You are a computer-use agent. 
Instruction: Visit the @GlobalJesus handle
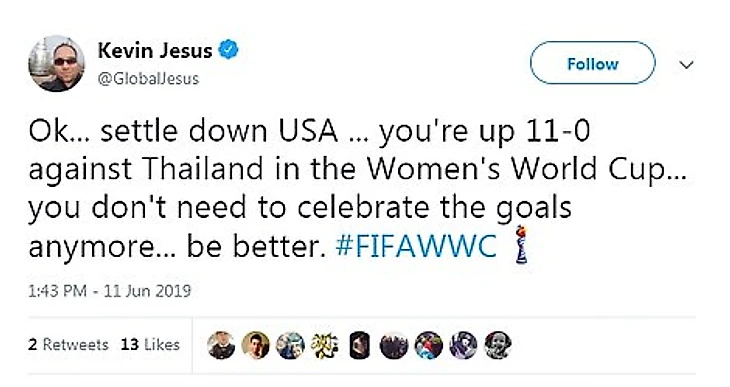(148, 79)
